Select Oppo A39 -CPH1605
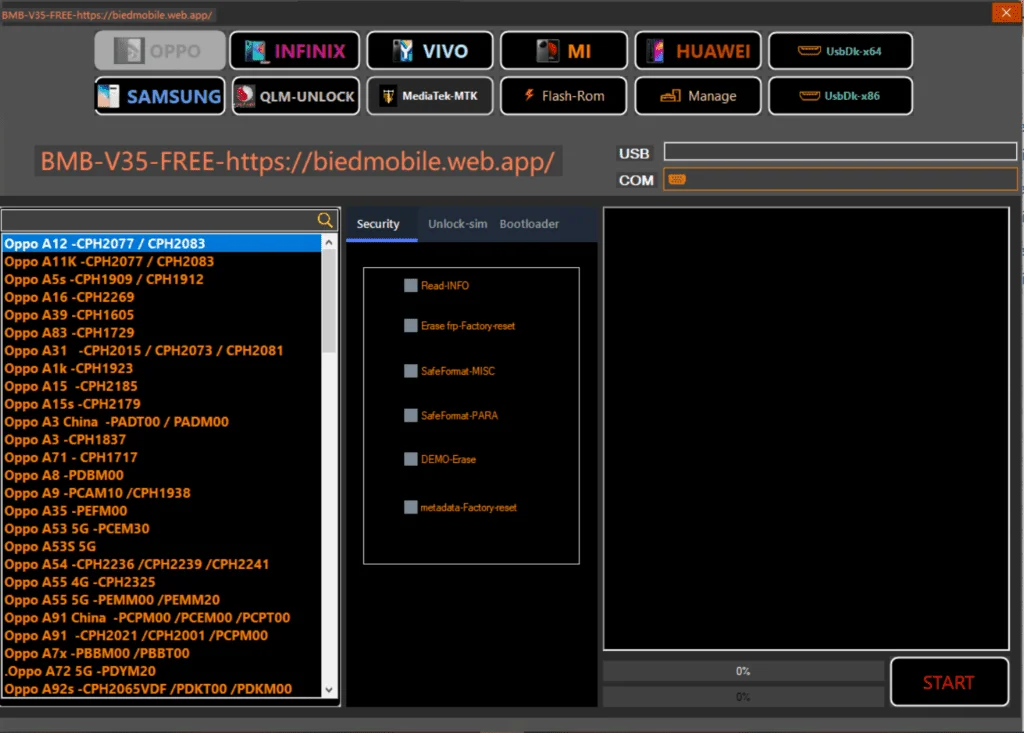The width and height of the screenshot is (1024, 733). pyautogui.click(x=162, y=315)
